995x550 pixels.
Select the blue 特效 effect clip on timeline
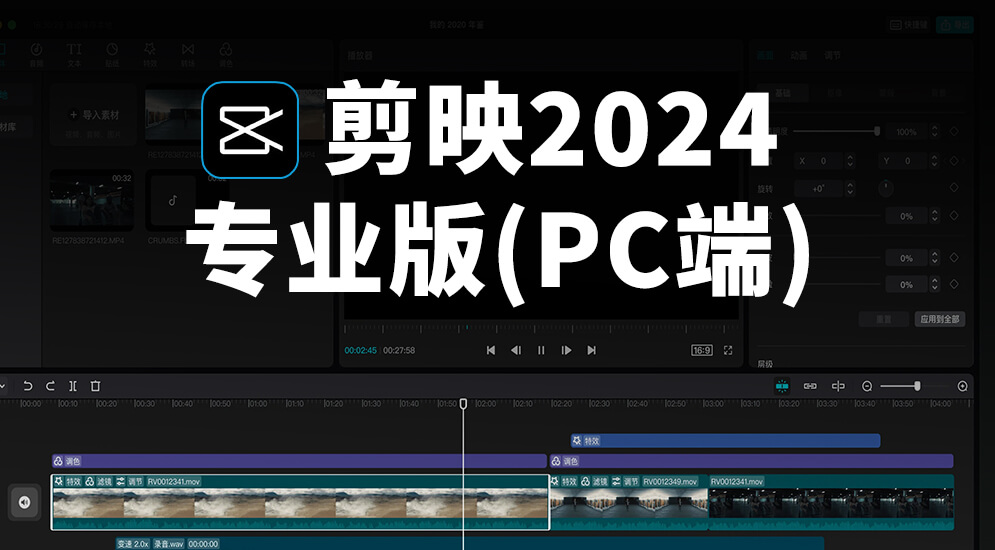725,440
